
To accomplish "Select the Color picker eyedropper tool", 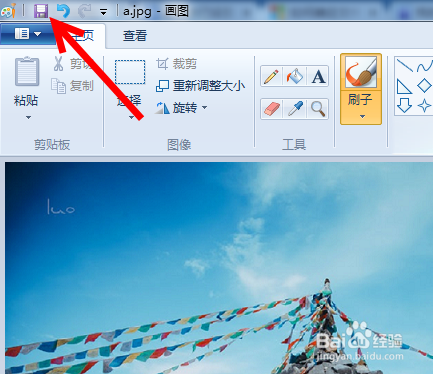I will [x=294, y=109].
